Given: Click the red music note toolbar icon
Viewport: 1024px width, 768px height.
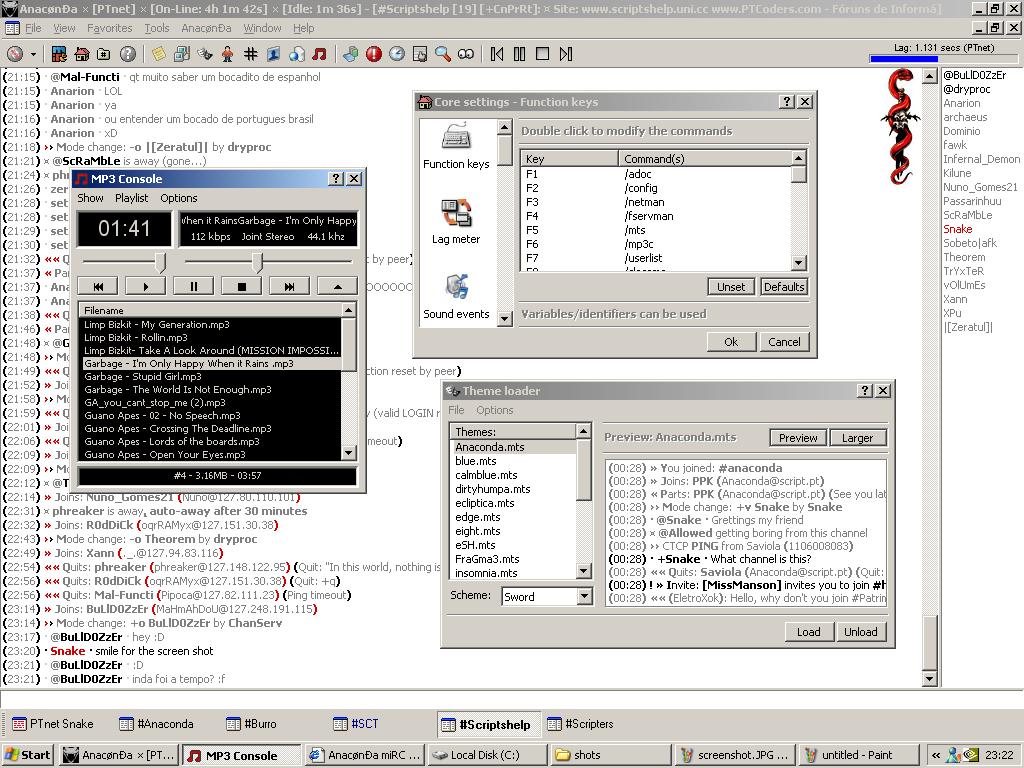Looking at the screenshot, I should click(319, 54).
